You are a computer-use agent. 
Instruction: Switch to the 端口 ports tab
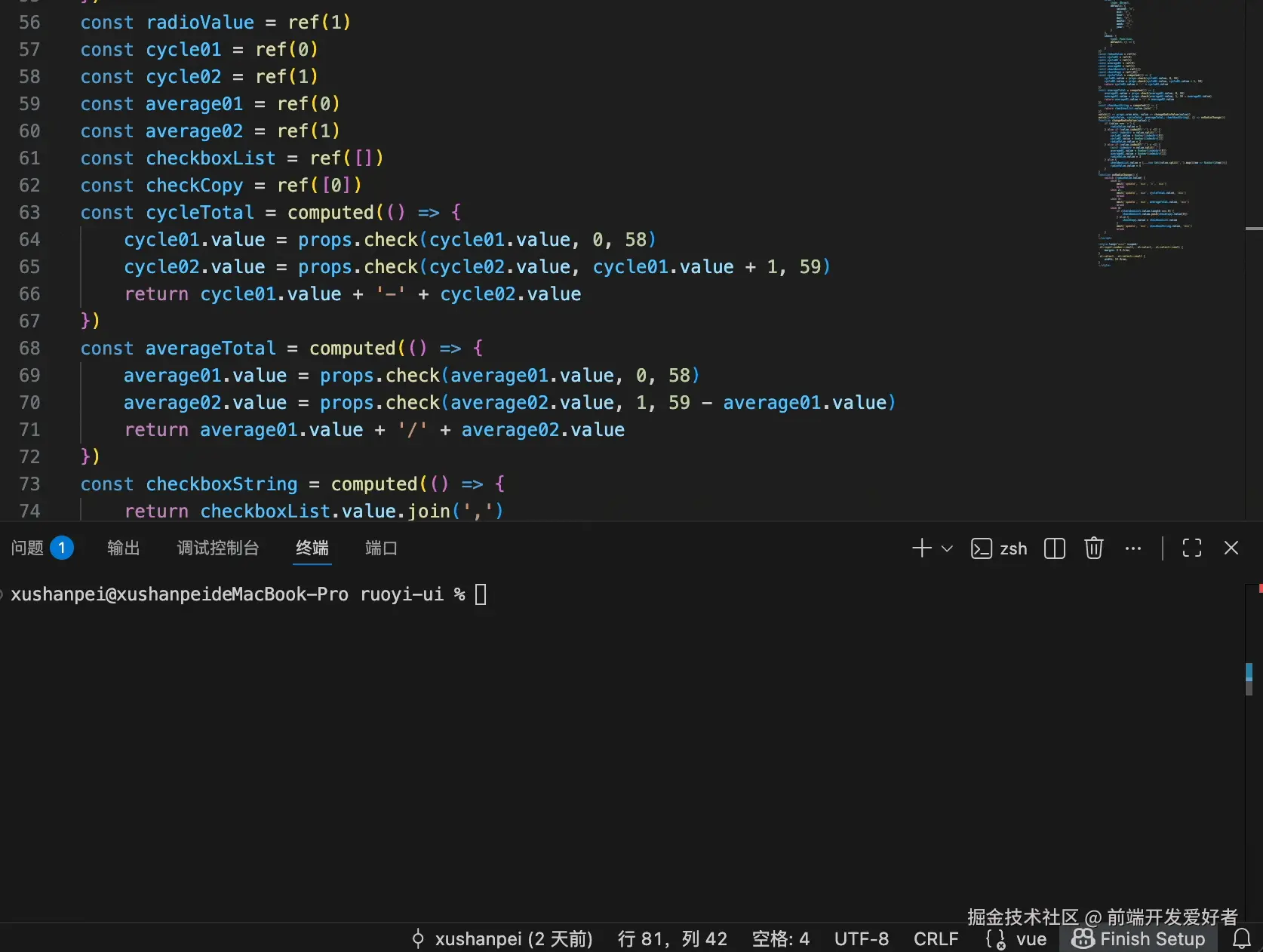pyautogui.click(x=381, y=548)
